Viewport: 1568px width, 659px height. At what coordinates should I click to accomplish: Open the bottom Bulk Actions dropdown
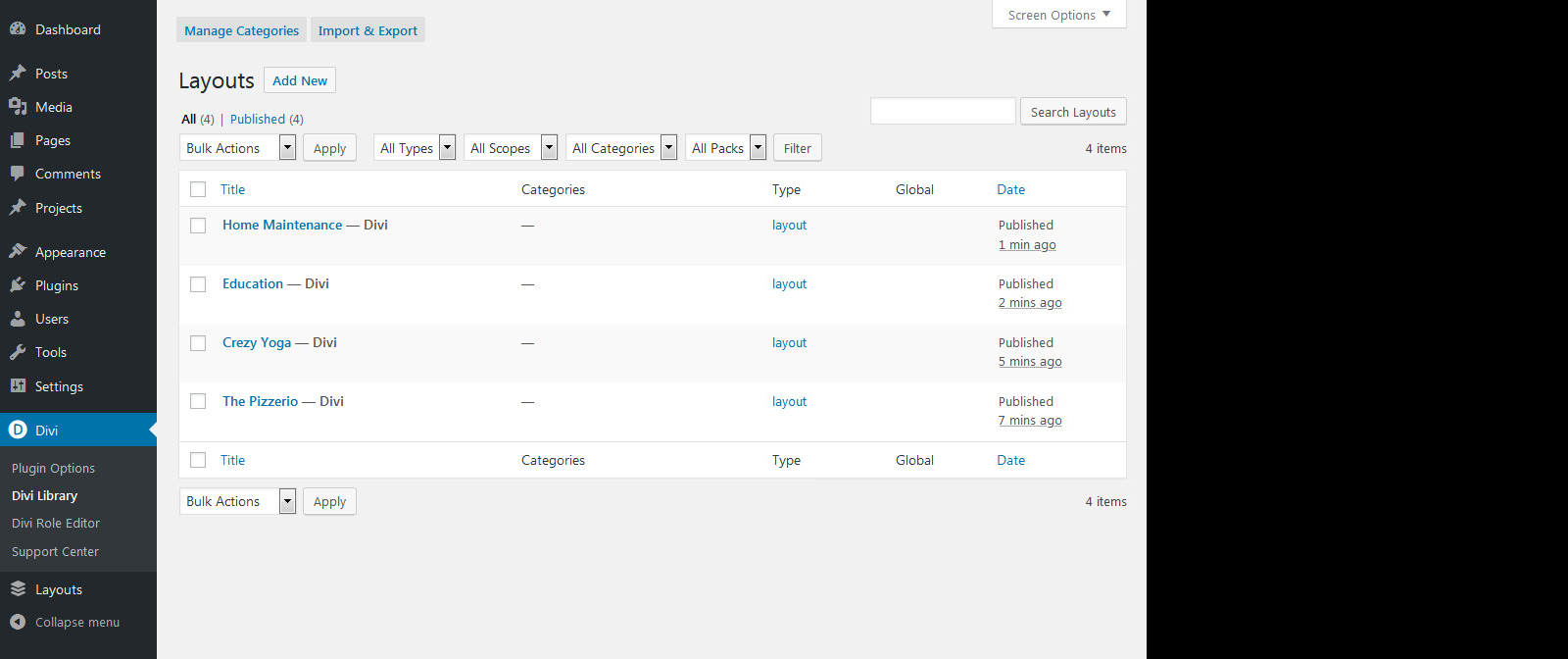coord(237,501)
